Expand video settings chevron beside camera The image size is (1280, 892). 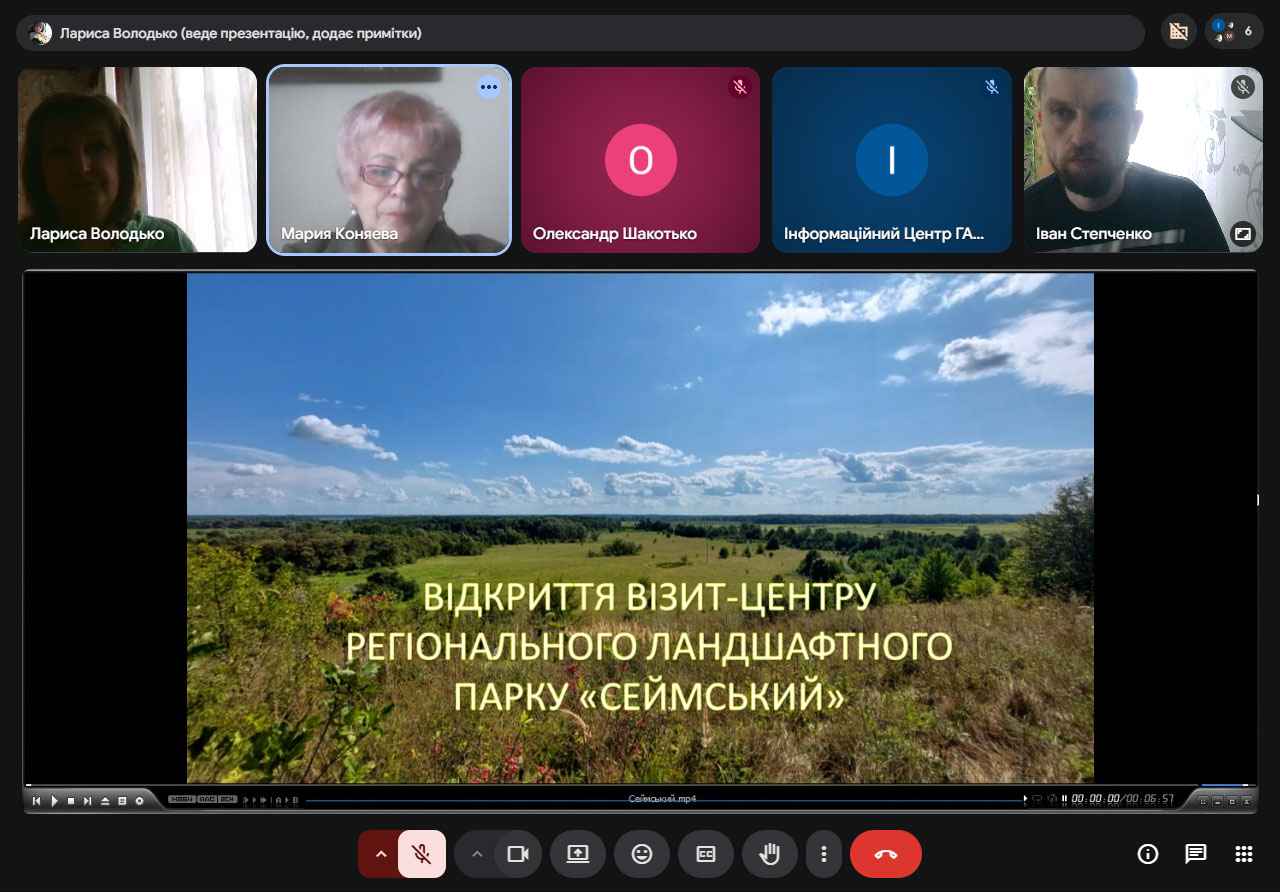pos(476,854)
